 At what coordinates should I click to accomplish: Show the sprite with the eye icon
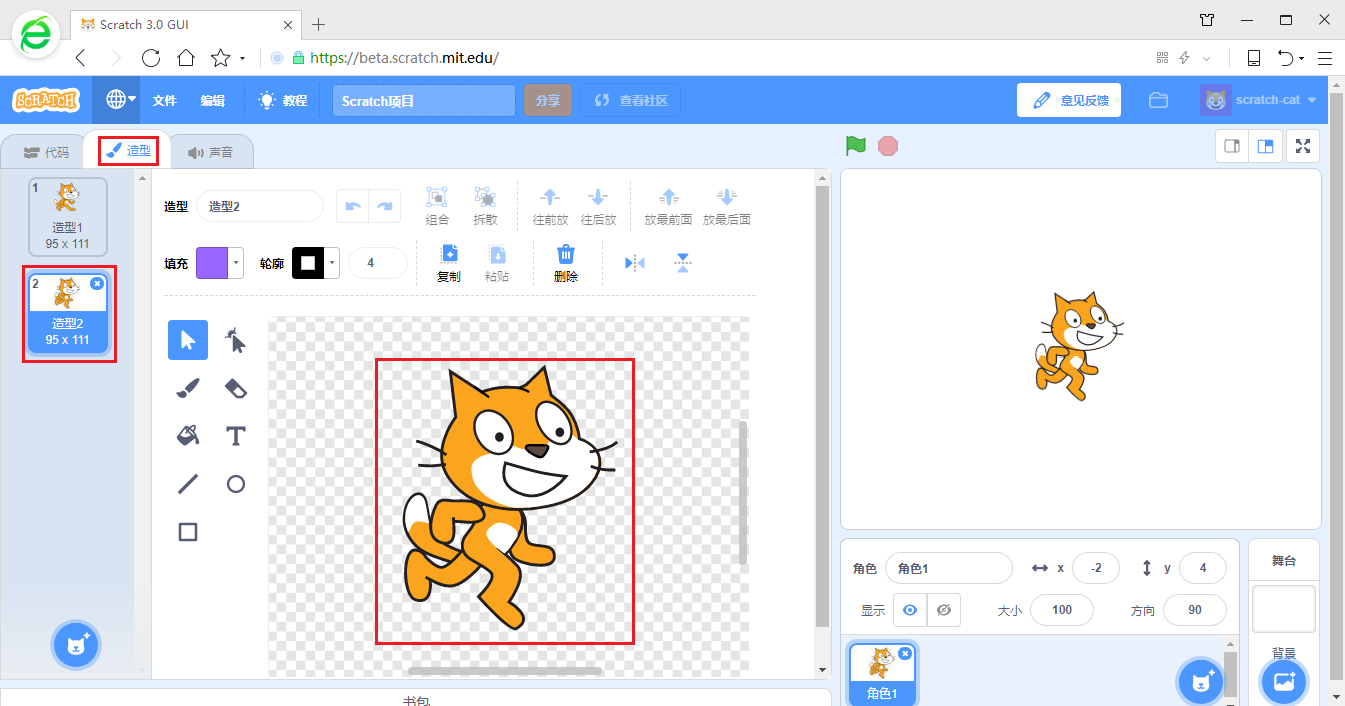pyautogui.click(x=909, y=610)
